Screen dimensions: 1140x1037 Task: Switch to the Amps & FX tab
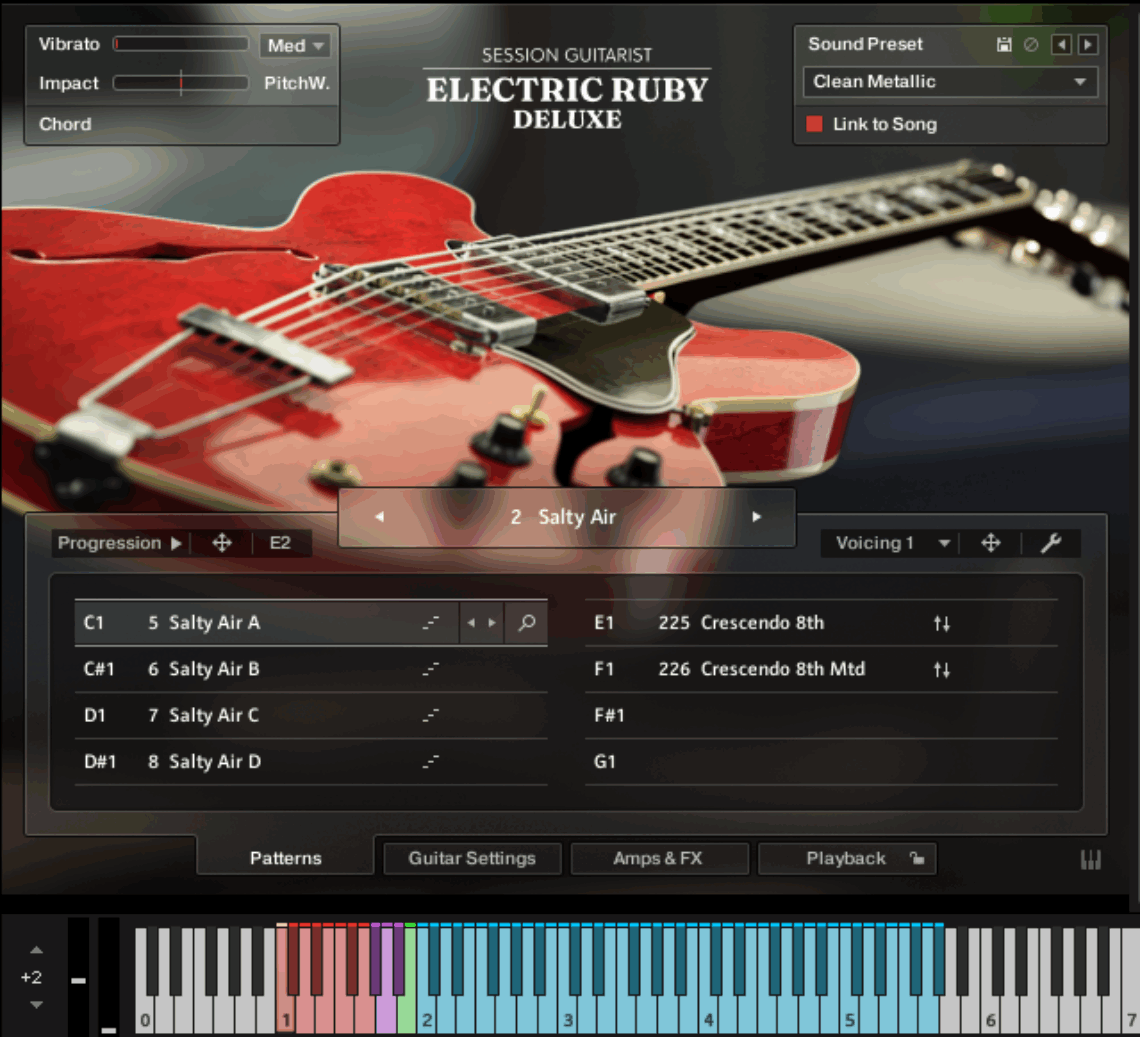click(x=659, y=858)
